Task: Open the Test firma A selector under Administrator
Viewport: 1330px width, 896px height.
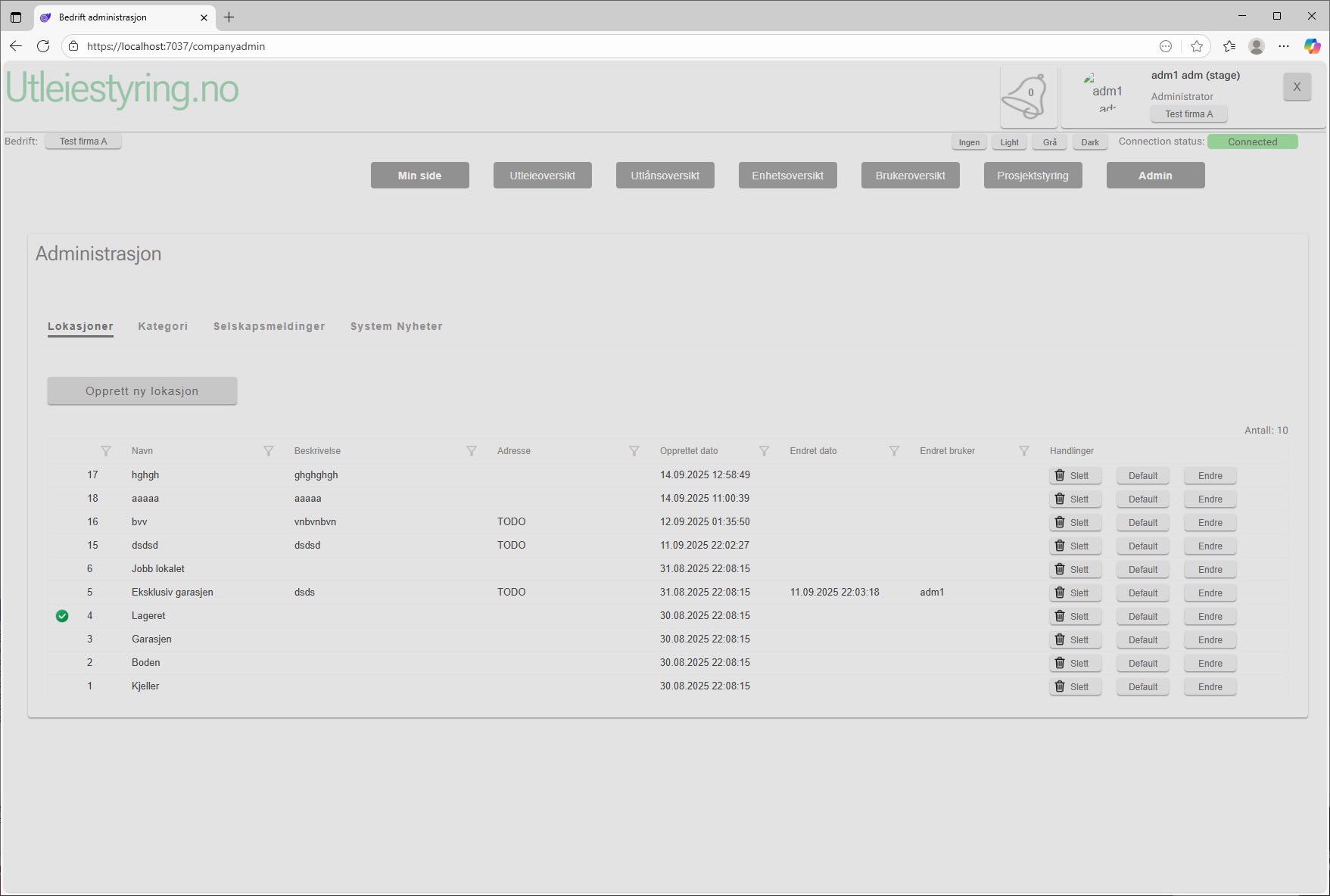Action: point(1188,114)
